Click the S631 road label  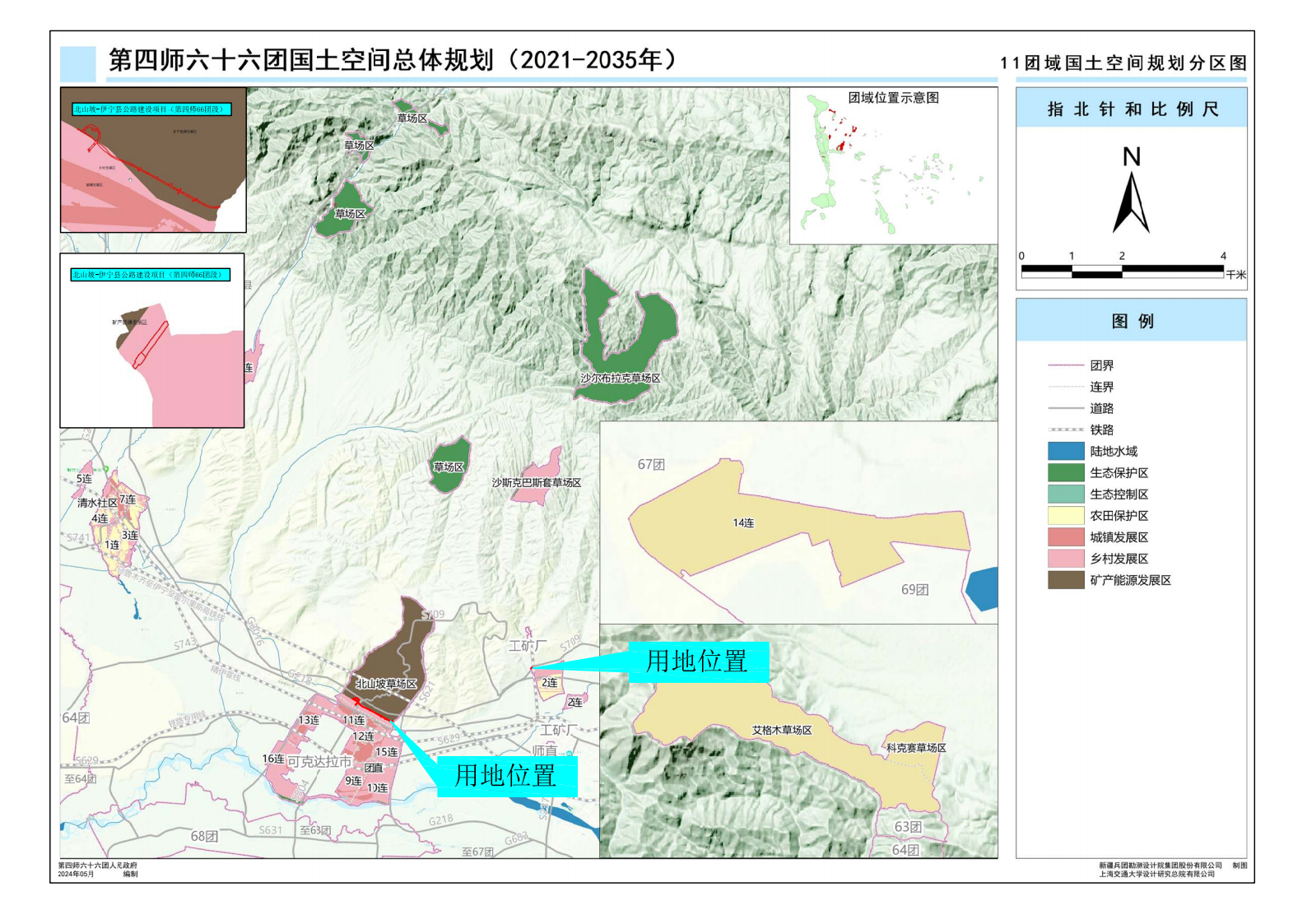pyautogui.click(x=271, y=830)
